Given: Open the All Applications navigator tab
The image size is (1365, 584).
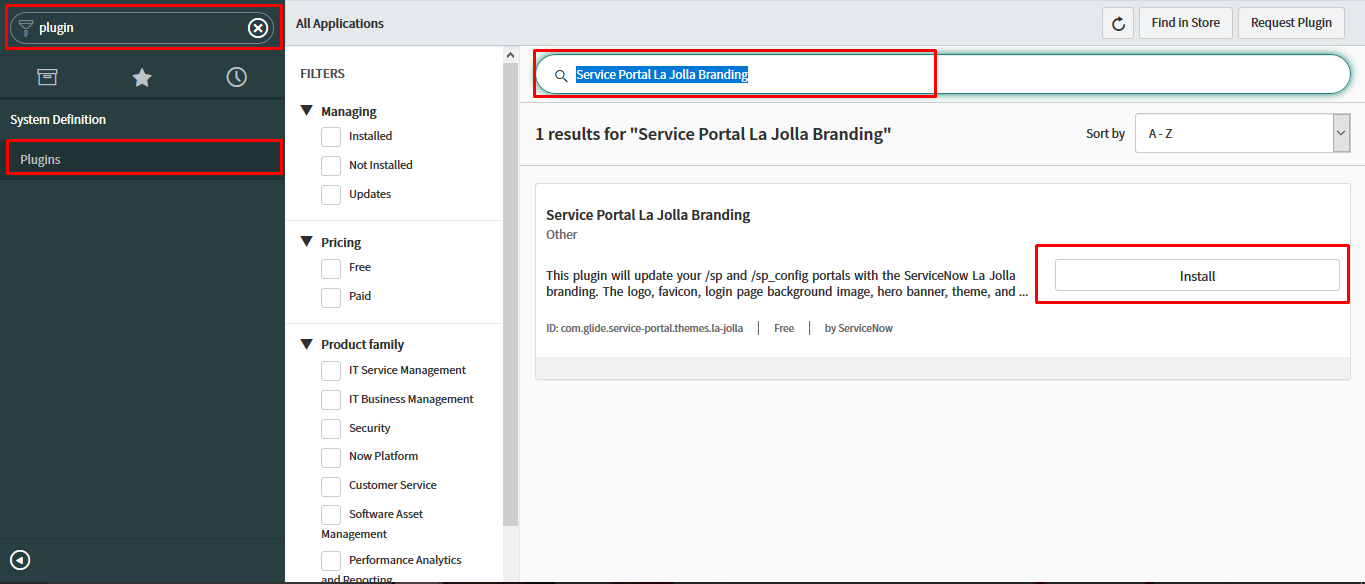Looking at the screenshot, I should click(x=47, y=77).
